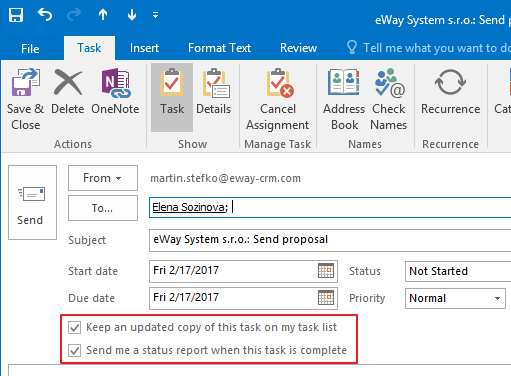Set task Recurrence
The image size is (511, 376).
pyautogui.click(x=450, y=92)
